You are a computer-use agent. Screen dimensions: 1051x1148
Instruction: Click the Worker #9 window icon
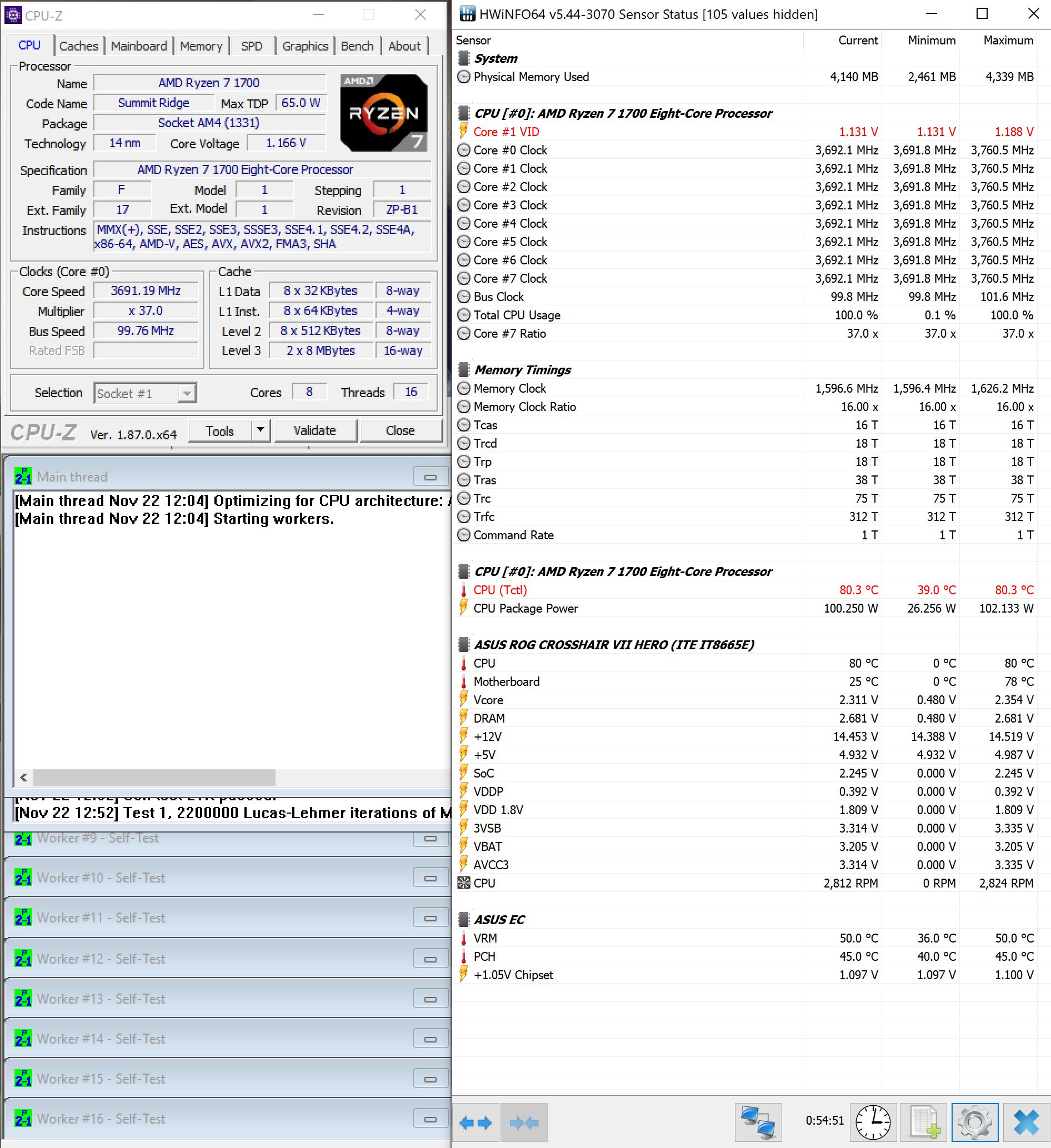point(23,838)
